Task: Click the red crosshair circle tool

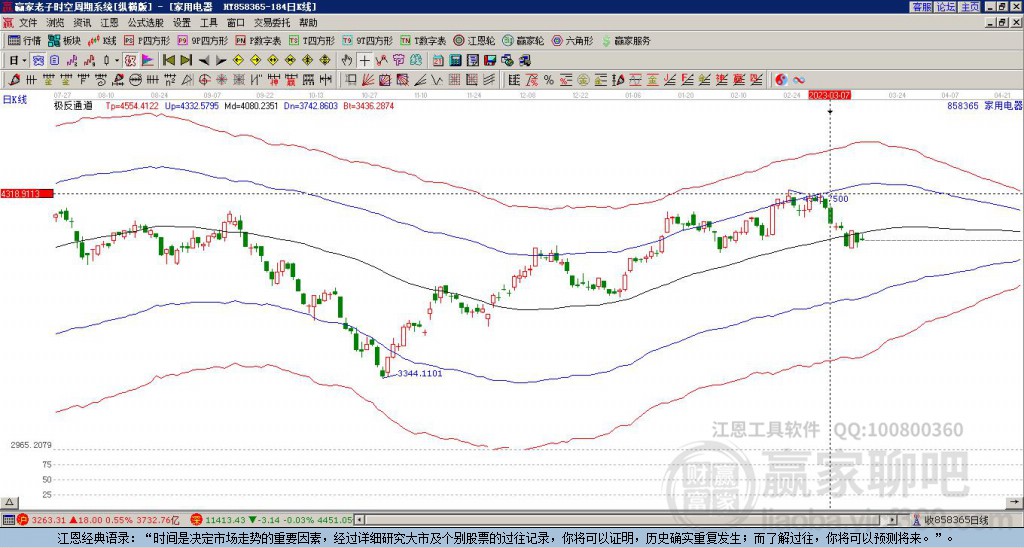Action: [x=204, y=80]
